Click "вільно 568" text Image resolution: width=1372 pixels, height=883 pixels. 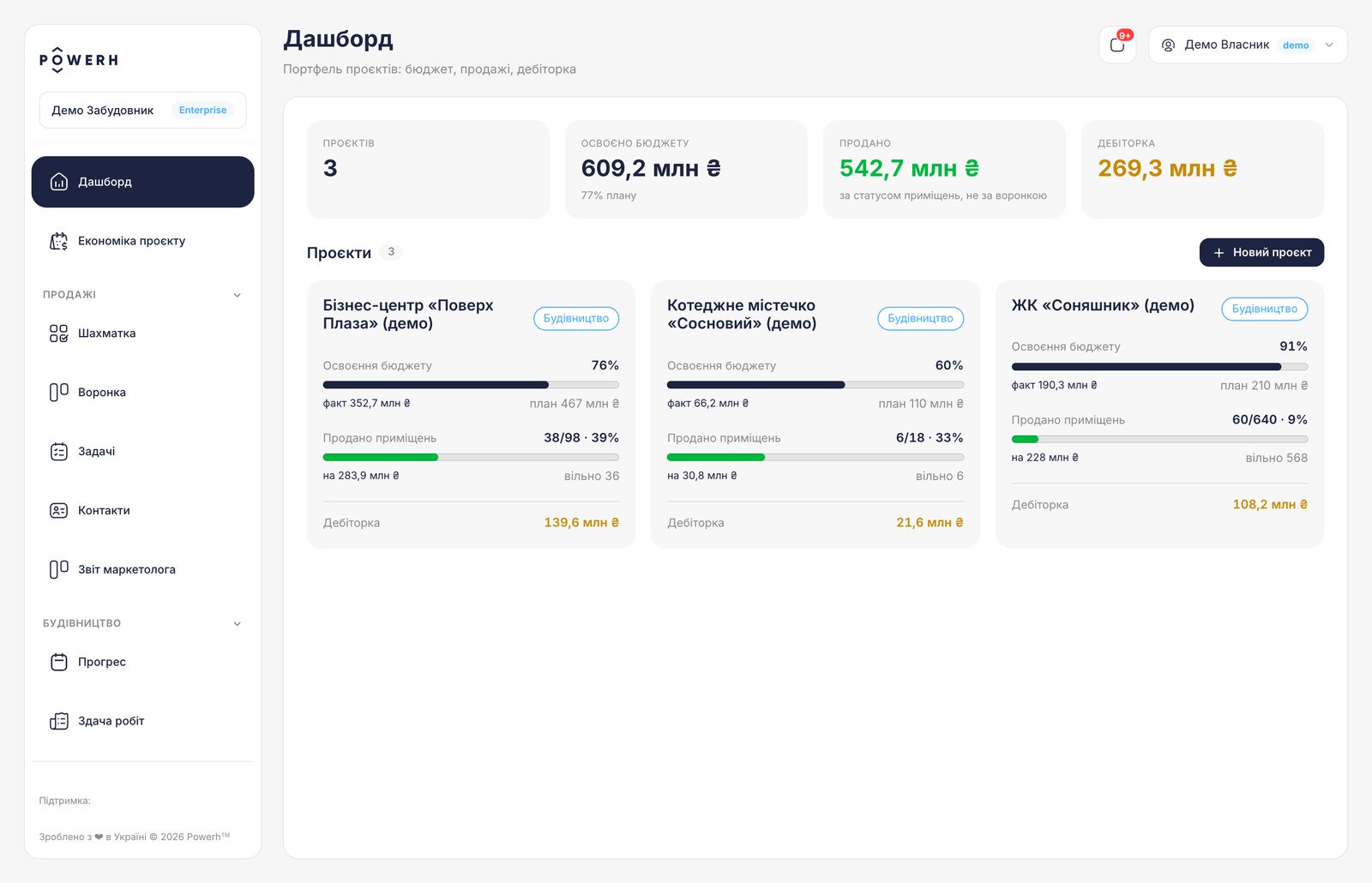pos(1277,458)
